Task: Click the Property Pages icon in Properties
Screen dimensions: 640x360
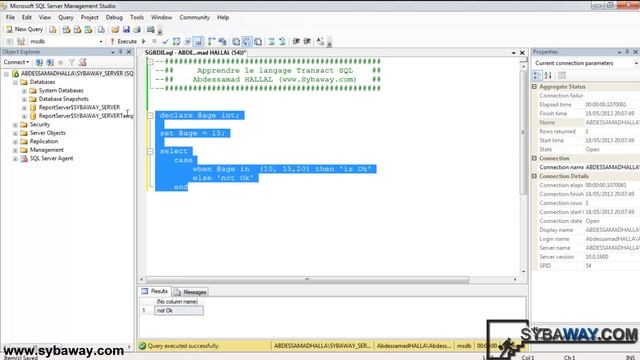Action: tap(562, 76)
